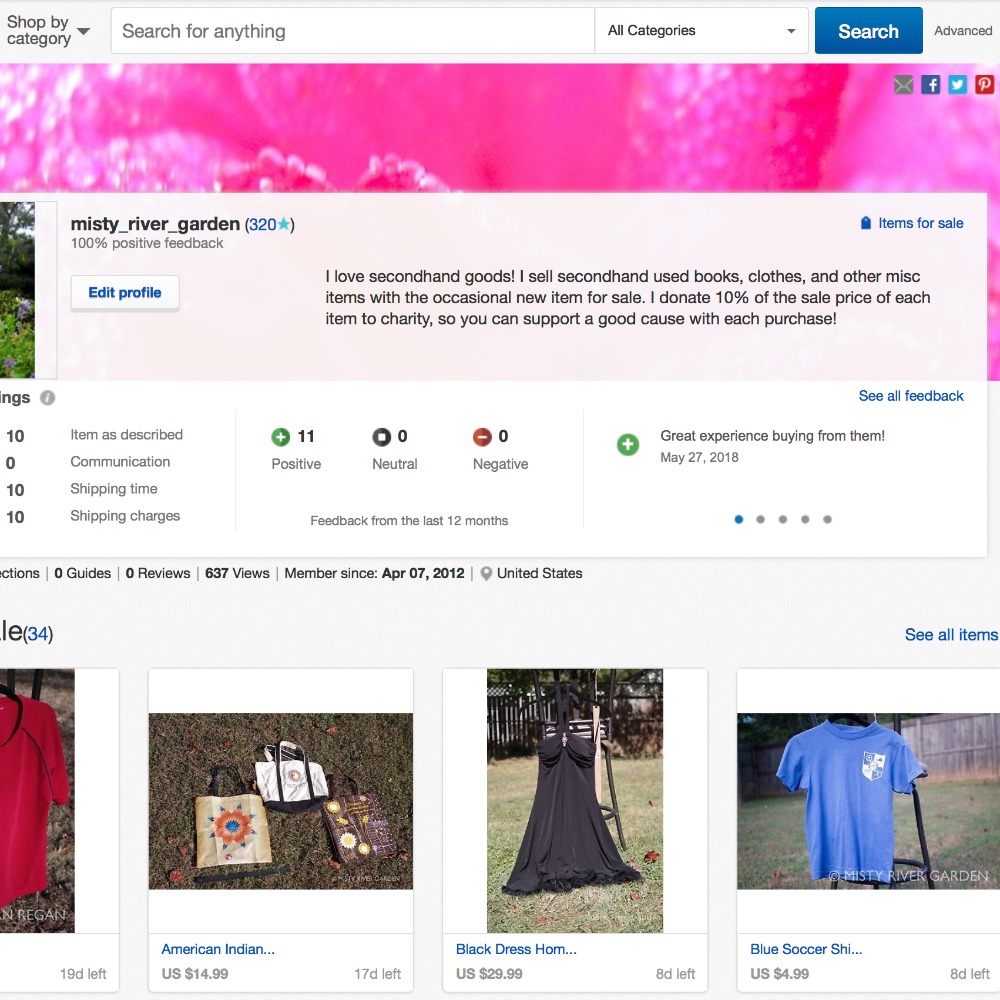1000x1000 pixels.
Task: Open American Indian tote bags thumbnail
Action: point(281,801)
